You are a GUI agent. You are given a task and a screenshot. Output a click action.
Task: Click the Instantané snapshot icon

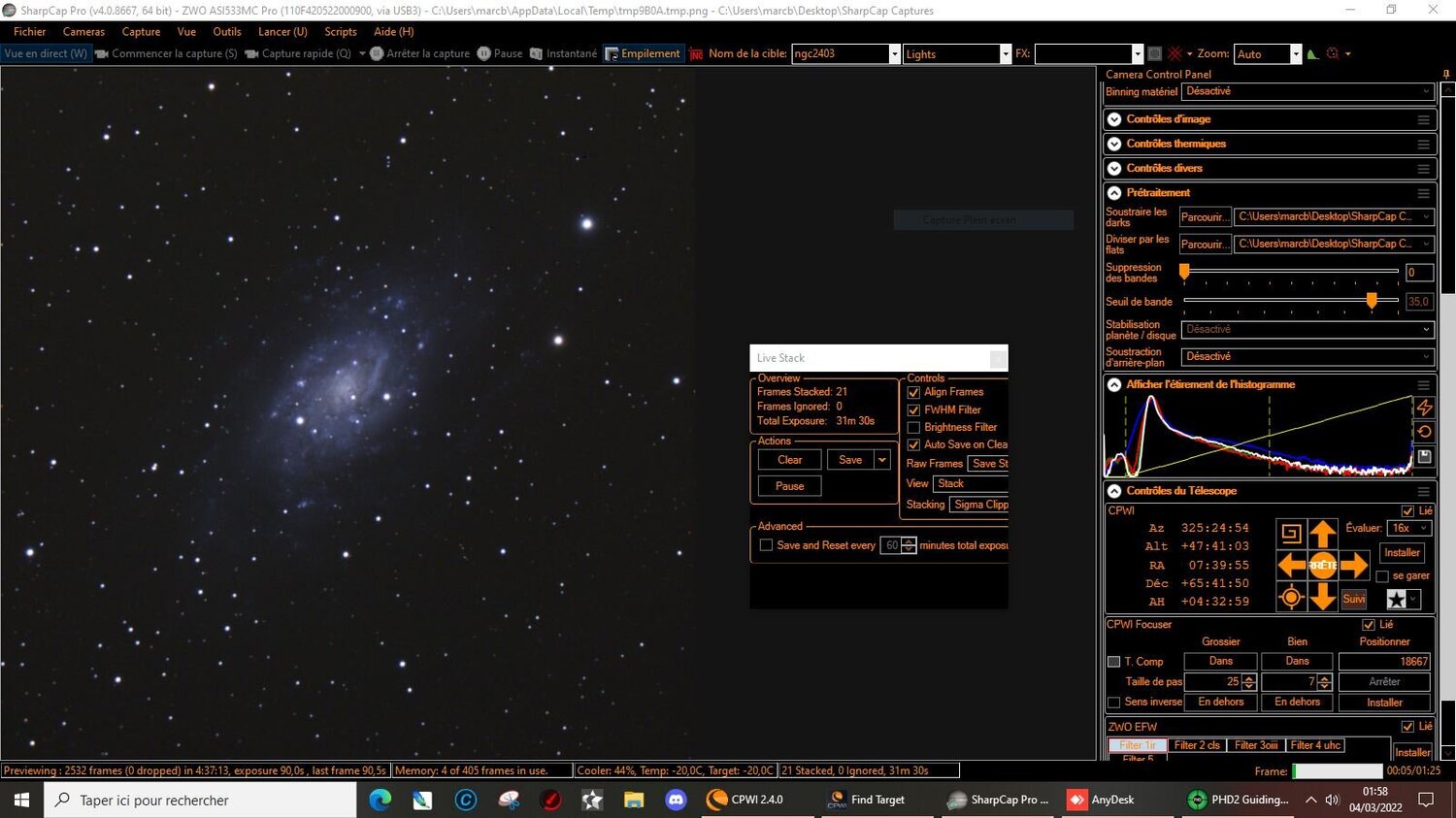click(537, 53)
